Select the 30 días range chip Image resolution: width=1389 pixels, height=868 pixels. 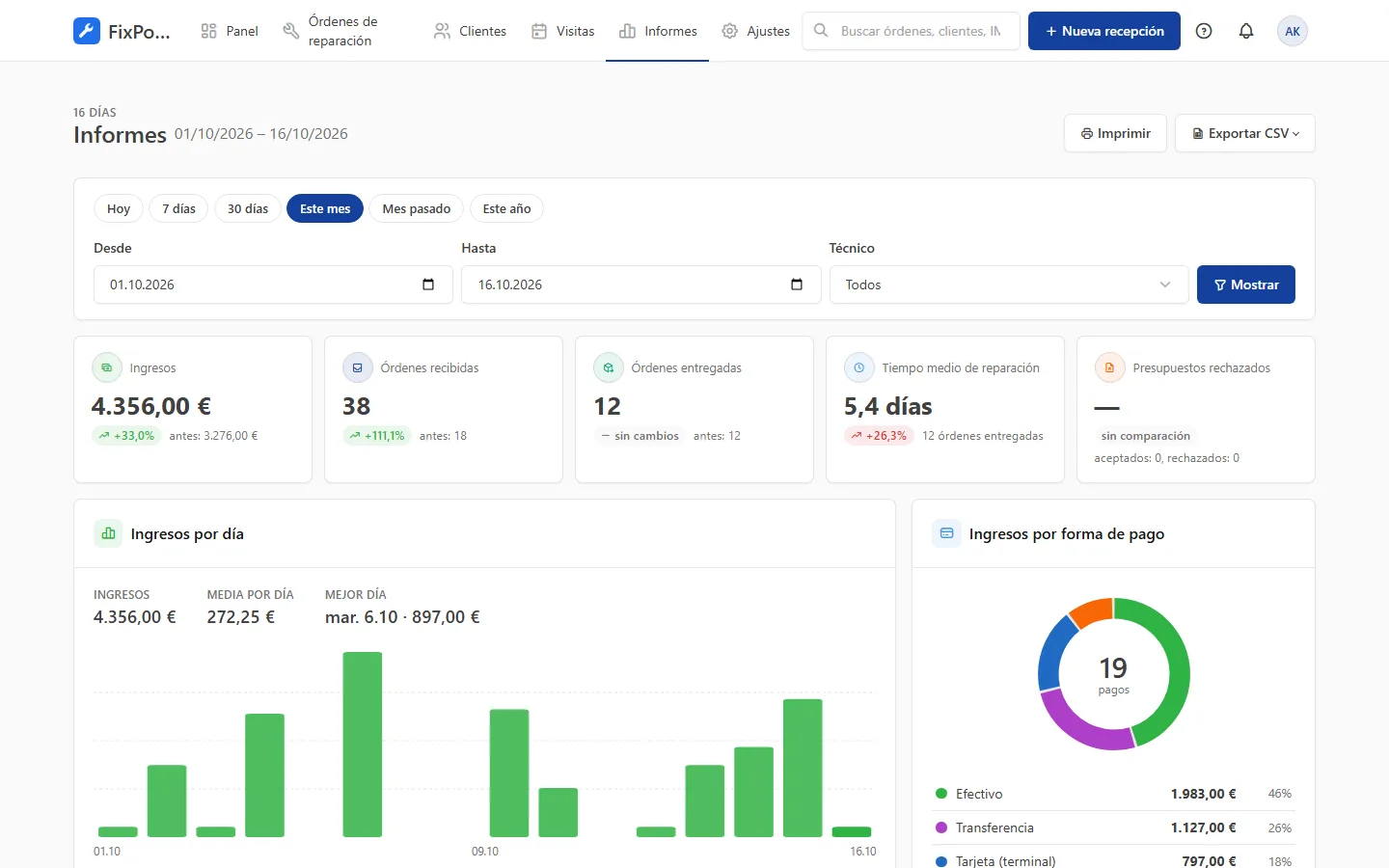tap(248, 208)
